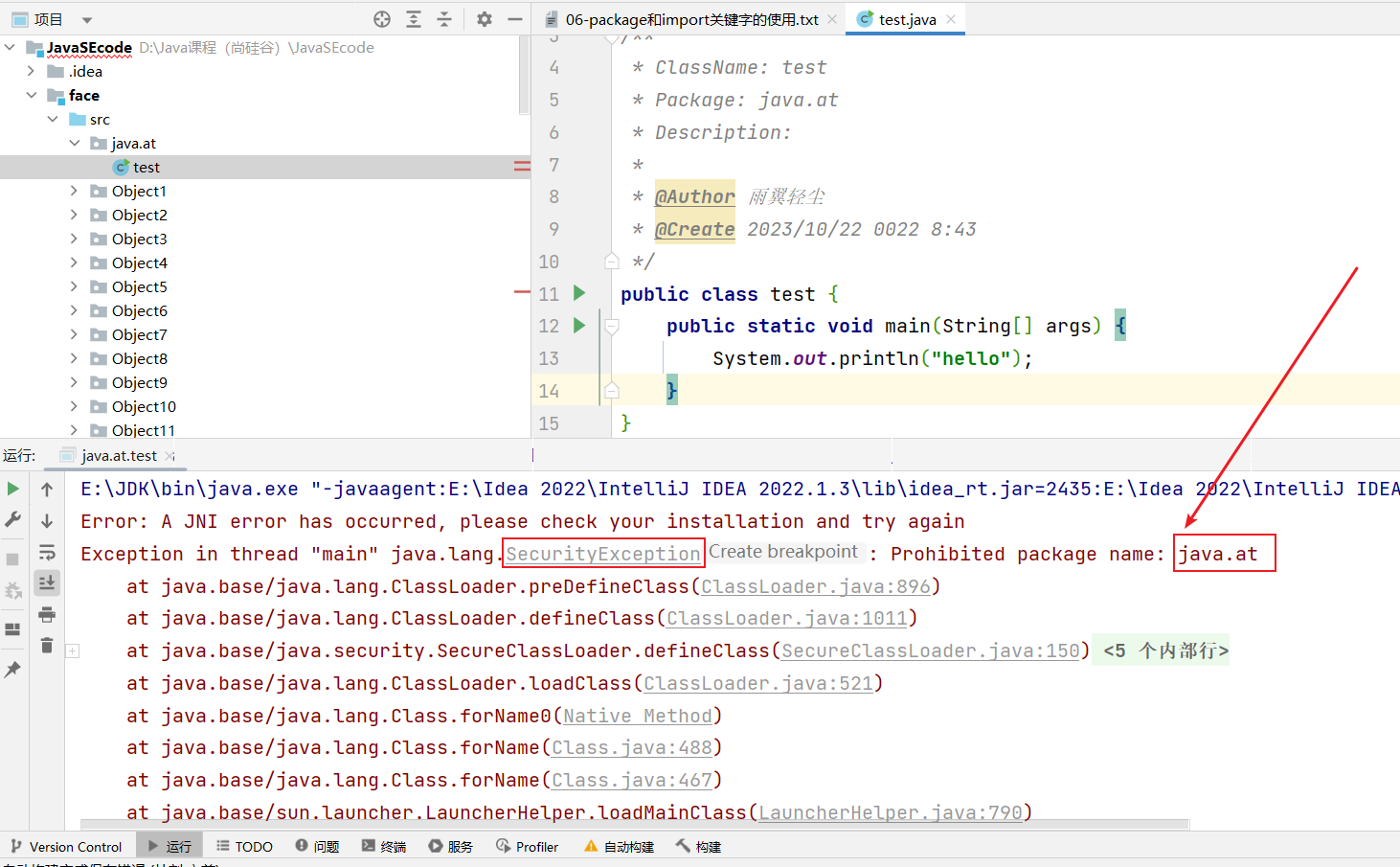Select the Object10 folder in tree
This screenshot has width=1400, height=867.
(x=144, y=406)
